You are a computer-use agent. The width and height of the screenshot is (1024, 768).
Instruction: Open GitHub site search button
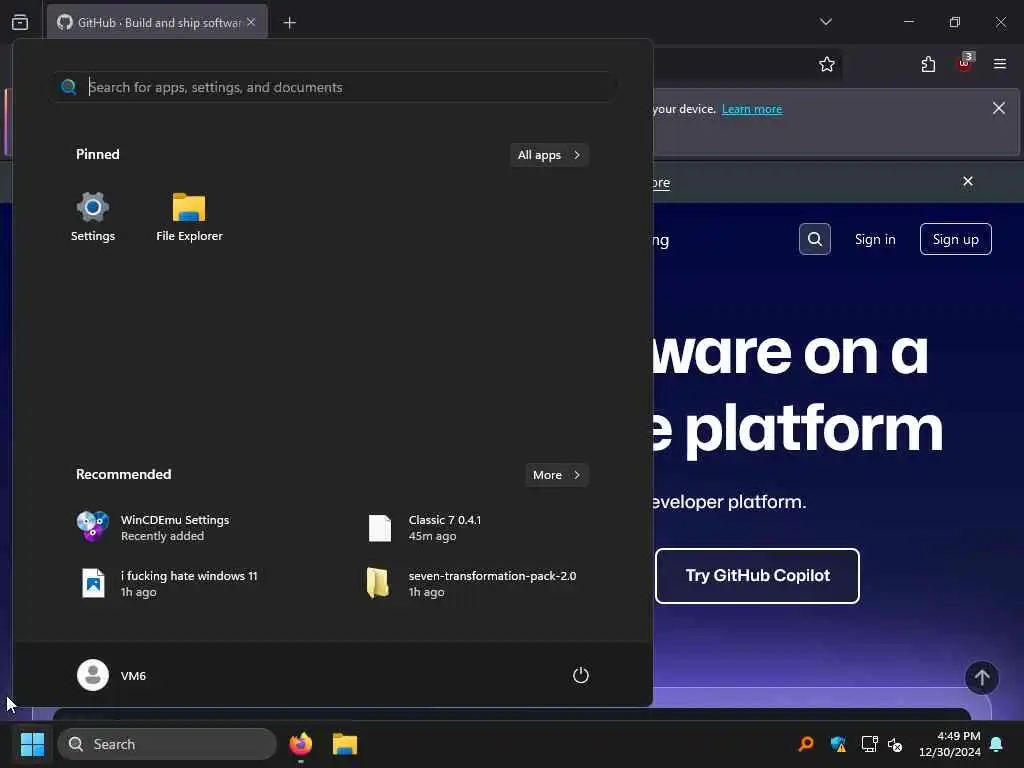(x=814, y=239)
